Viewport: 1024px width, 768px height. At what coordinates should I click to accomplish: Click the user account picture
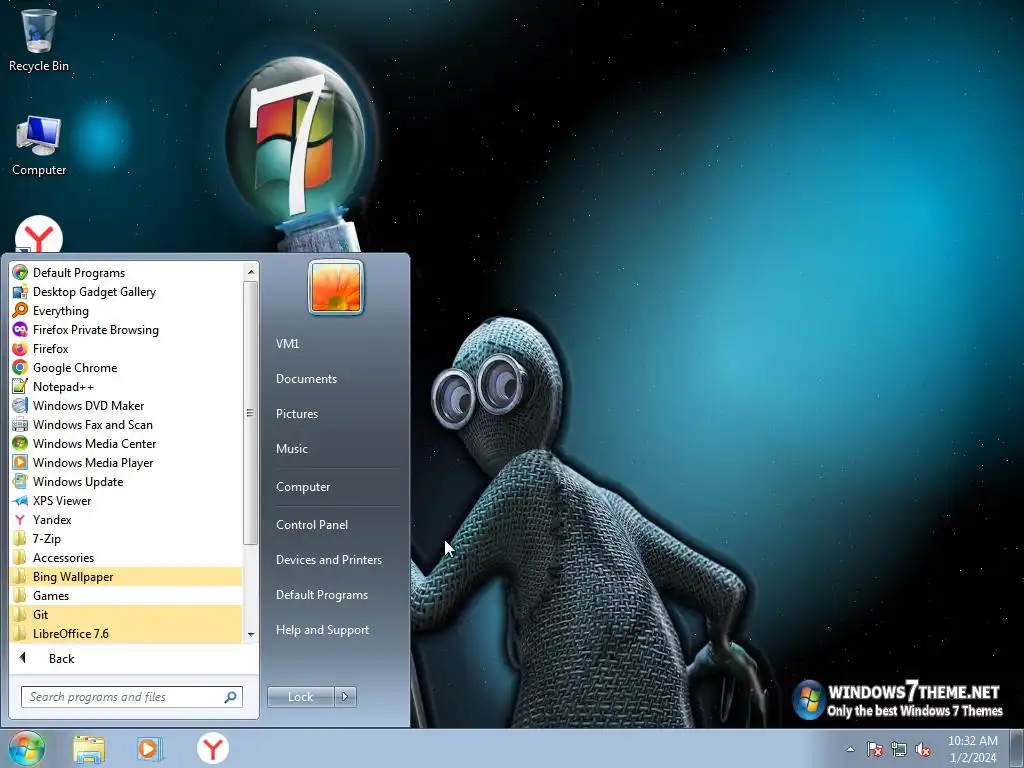336,287
